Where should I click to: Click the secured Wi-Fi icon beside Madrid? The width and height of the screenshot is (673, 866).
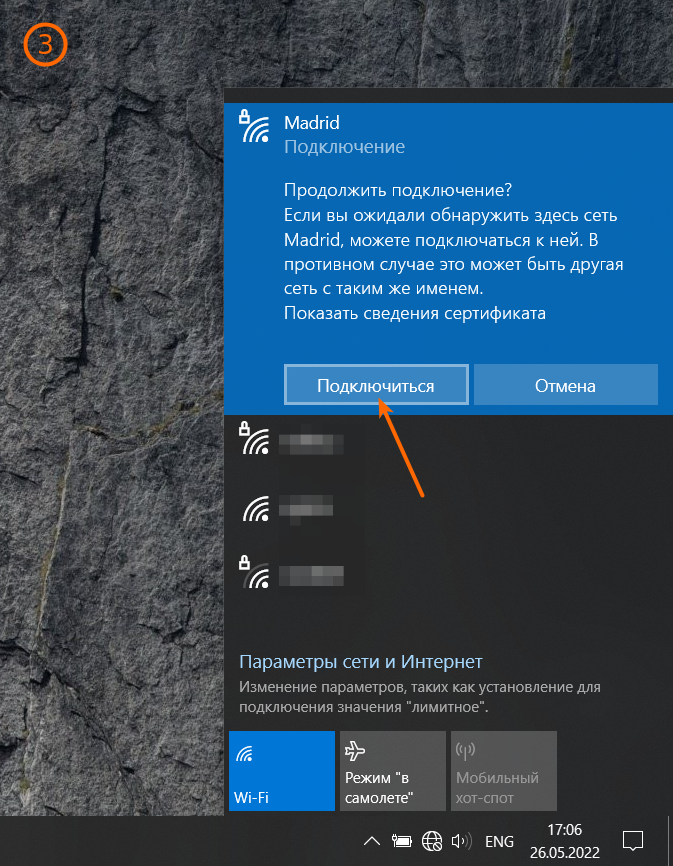pyautogui.click(x=254, y=128)
